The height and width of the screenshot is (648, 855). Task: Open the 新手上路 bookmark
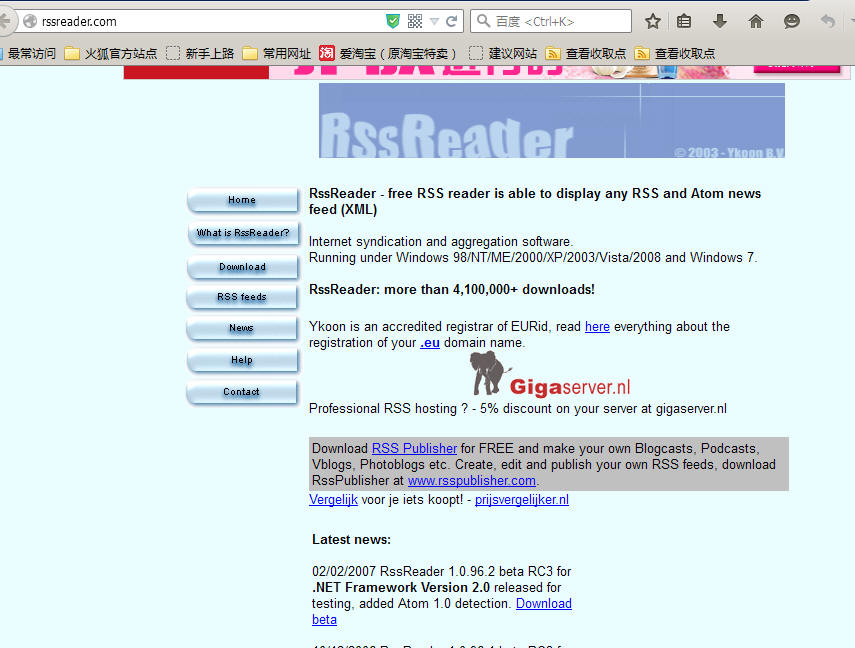click(x=200, y=53)
